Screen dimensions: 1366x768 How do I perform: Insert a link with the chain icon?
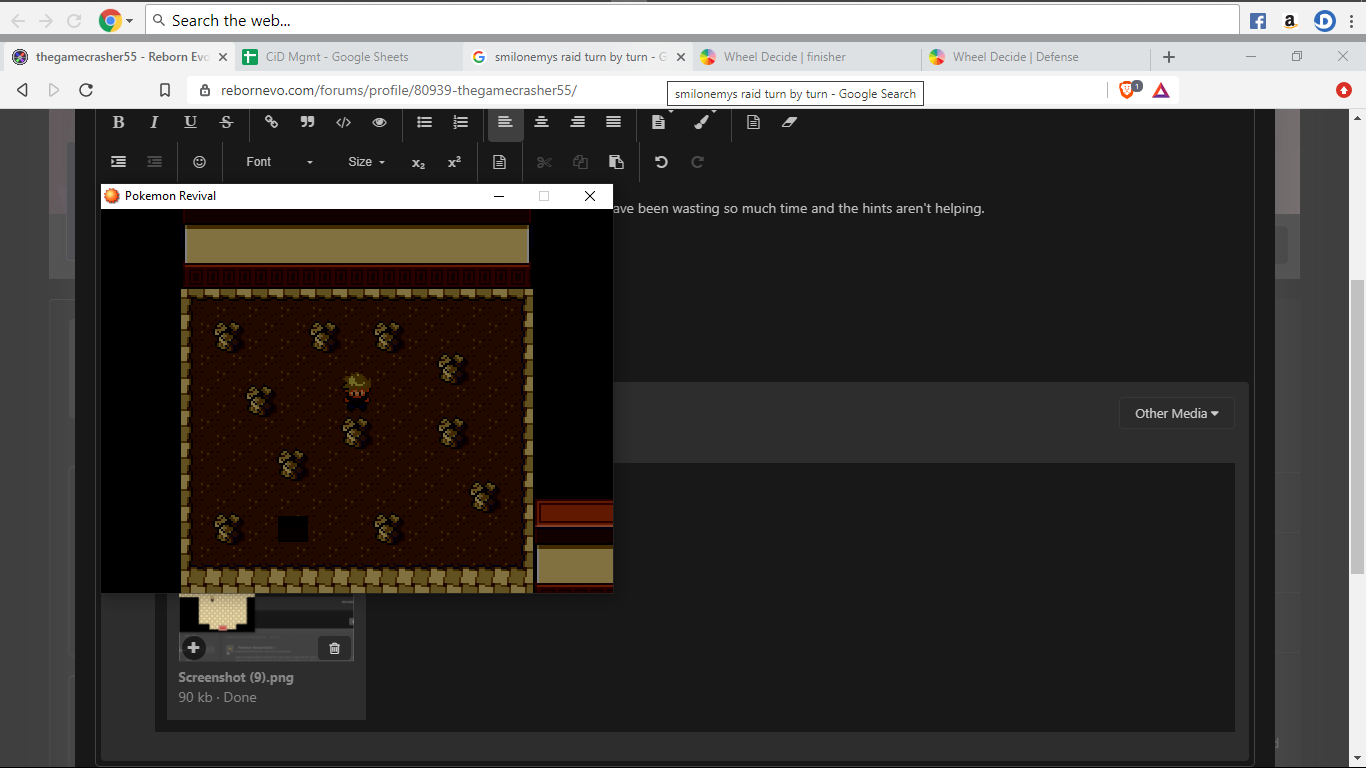point(271,122)
